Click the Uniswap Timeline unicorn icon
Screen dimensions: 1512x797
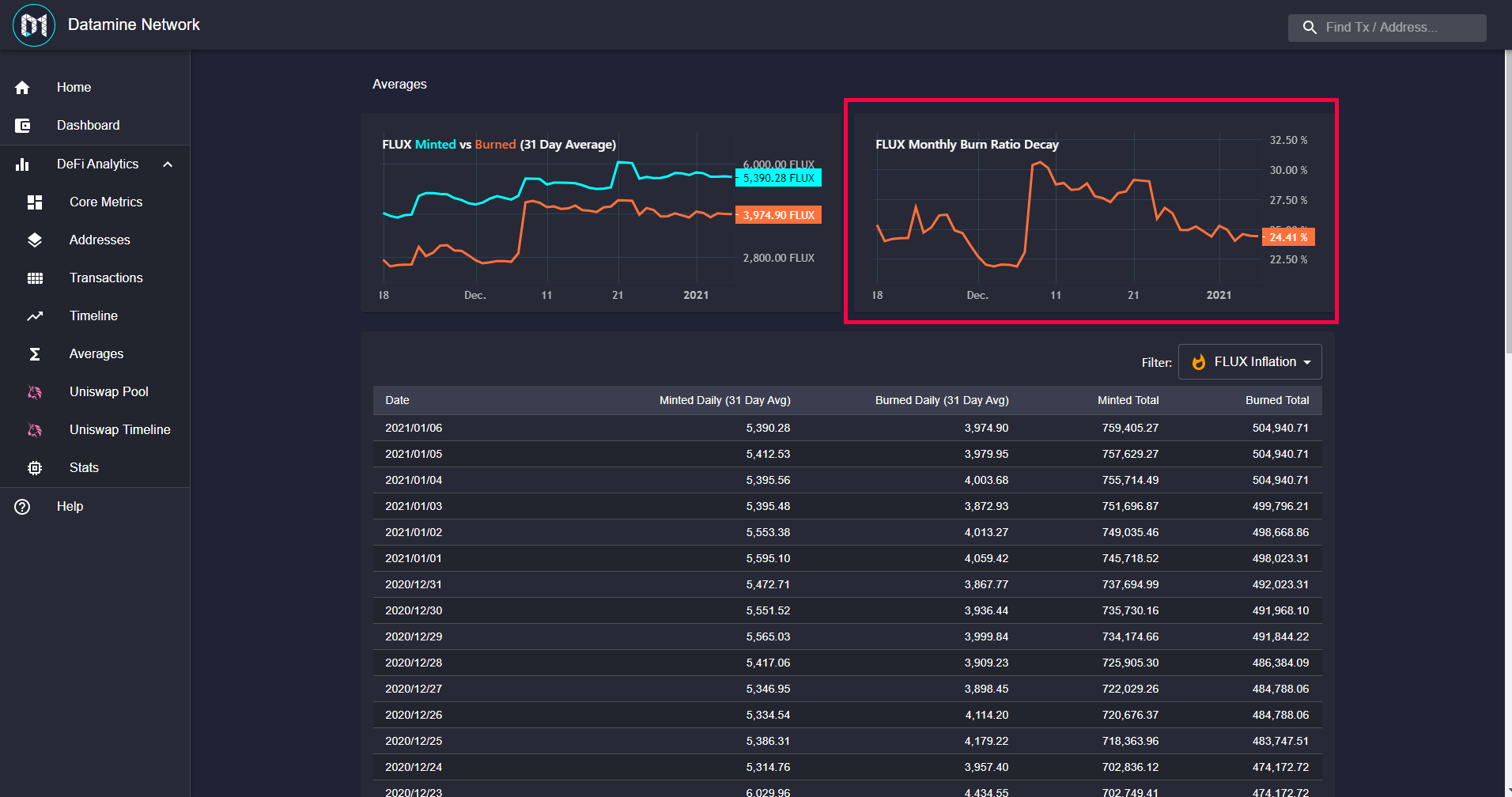pyautogui.click(x=35, y=430)
